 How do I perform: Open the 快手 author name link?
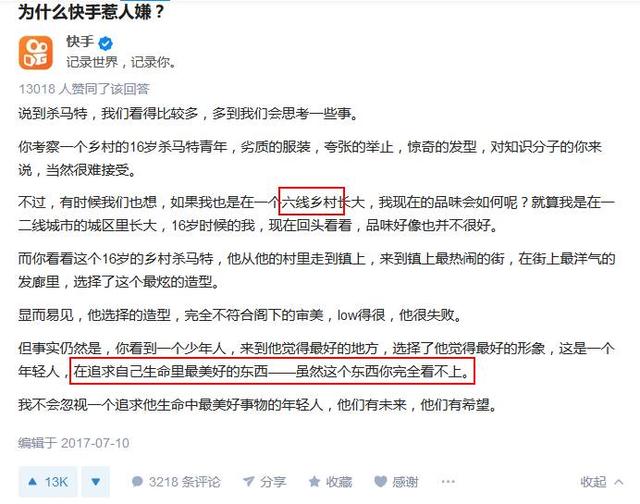(80, 41)
